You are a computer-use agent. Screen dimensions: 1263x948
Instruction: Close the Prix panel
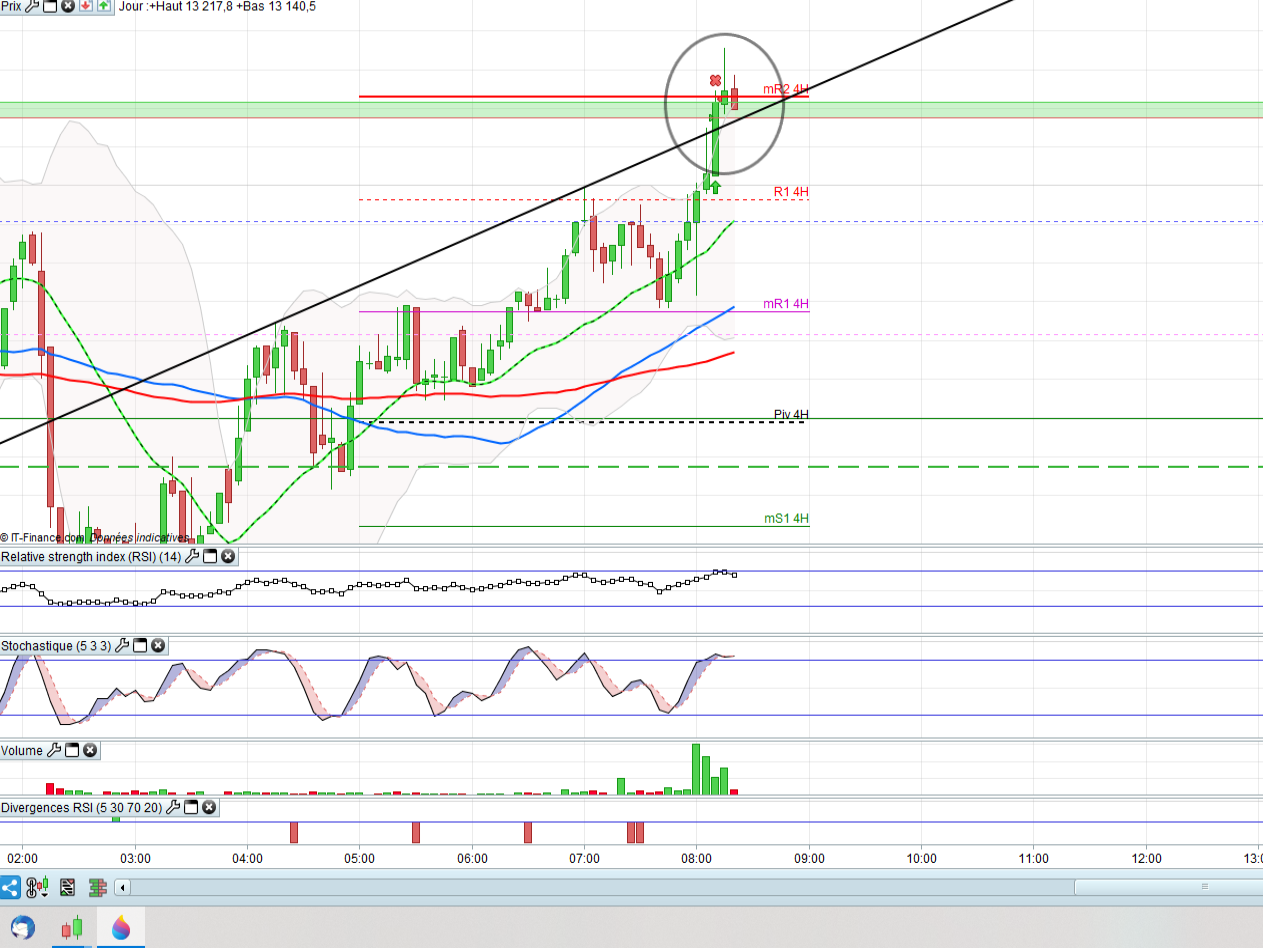pyautogui.click(x=67, y=6)
